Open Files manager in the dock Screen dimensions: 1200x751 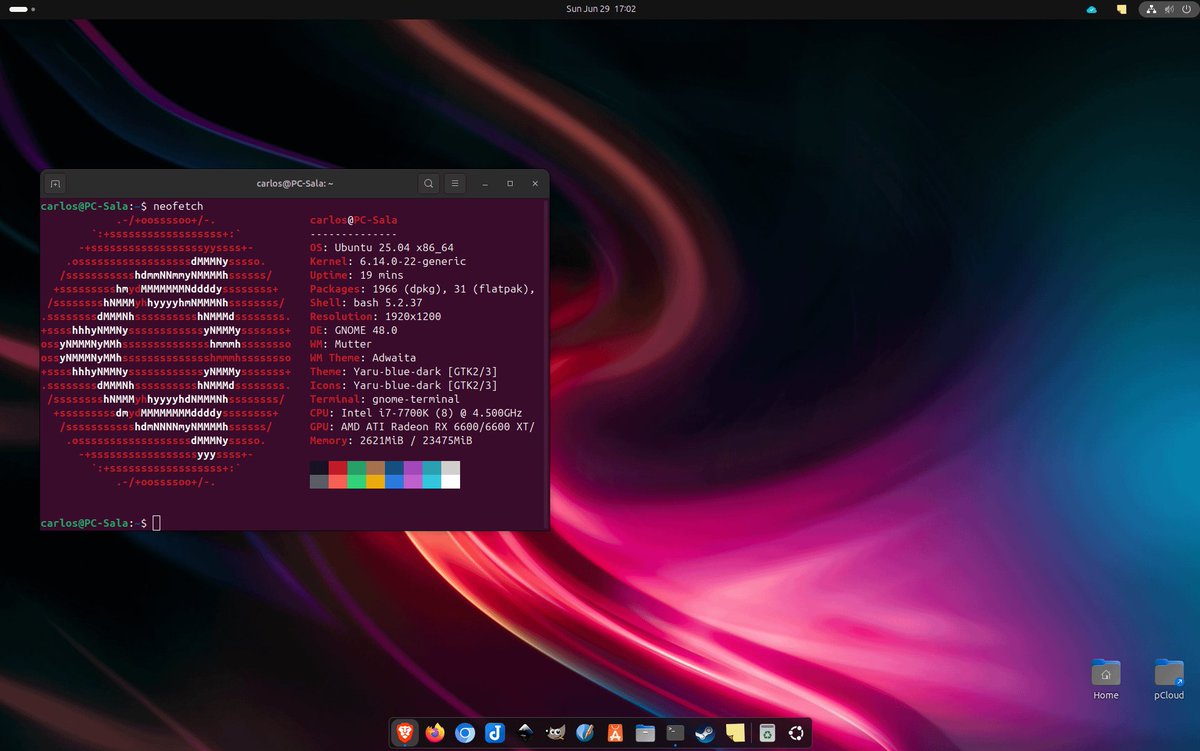646,733
